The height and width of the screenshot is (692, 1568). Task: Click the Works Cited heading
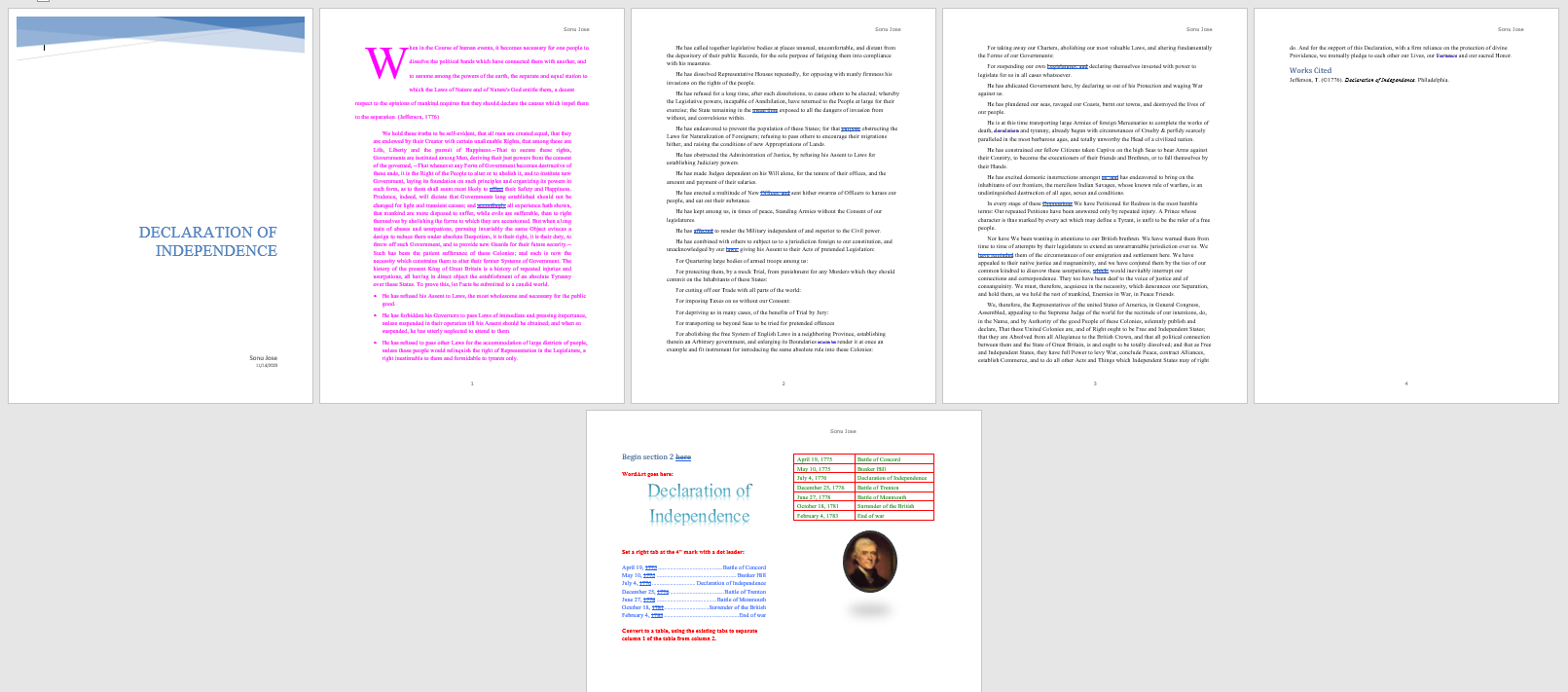[x=1310, y=70]
